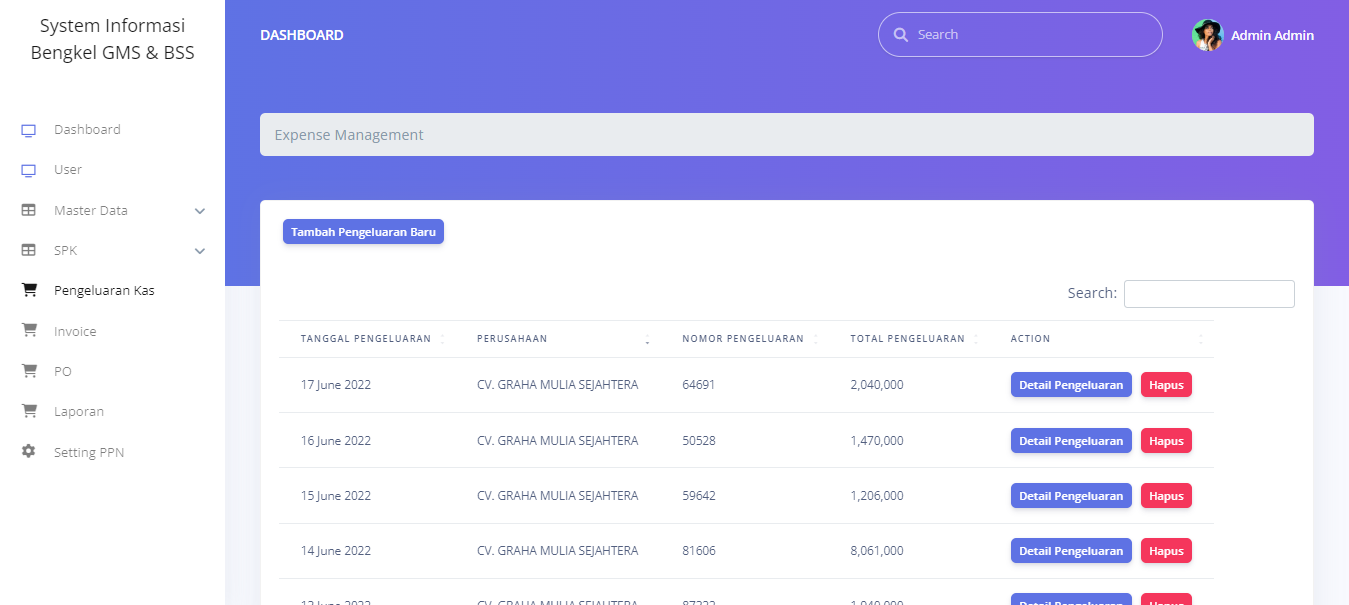Click the Master Data table icon
Viewport: 1349px width, 605px height.
tap(29, 211)
